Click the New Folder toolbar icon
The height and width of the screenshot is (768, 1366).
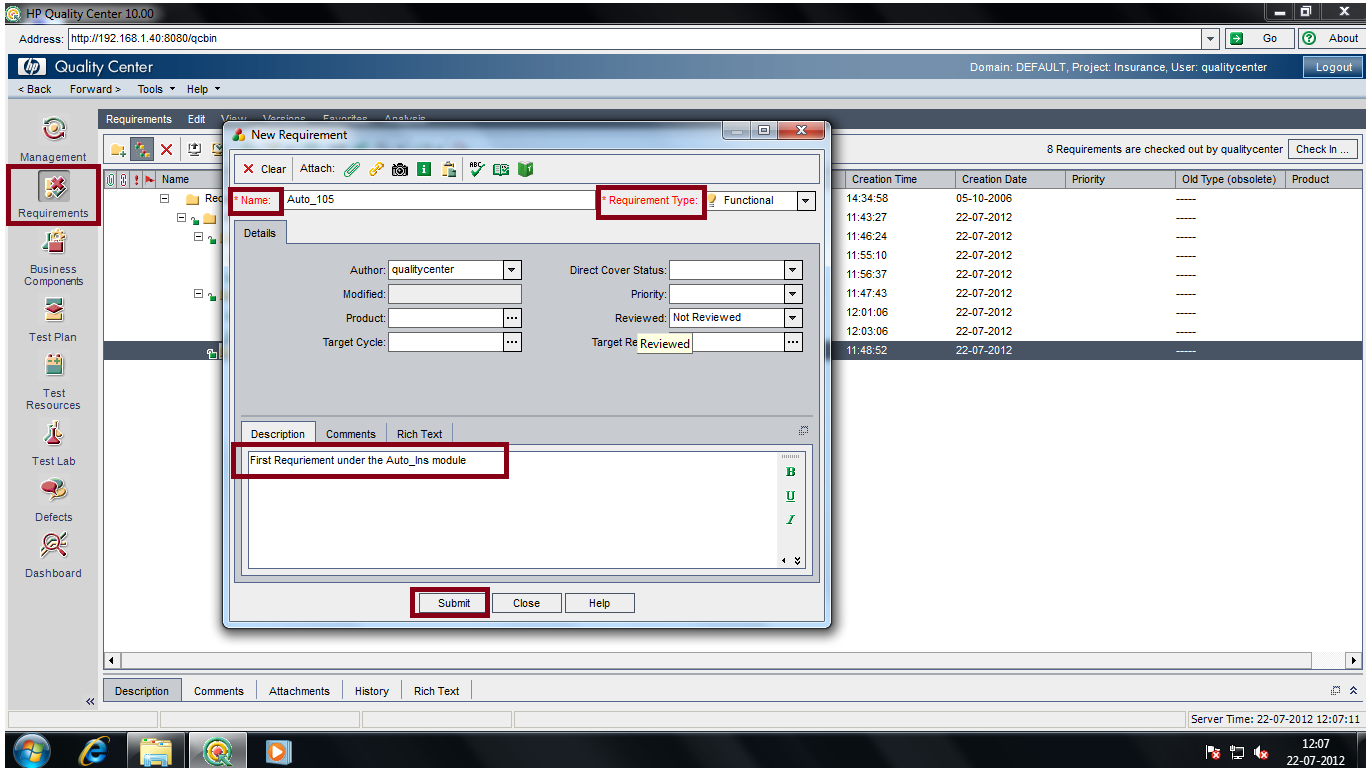pos(118,150)
